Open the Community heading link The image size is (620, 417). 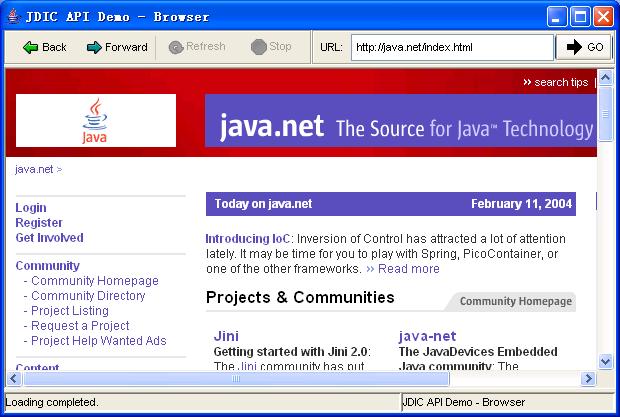point(47,266)
